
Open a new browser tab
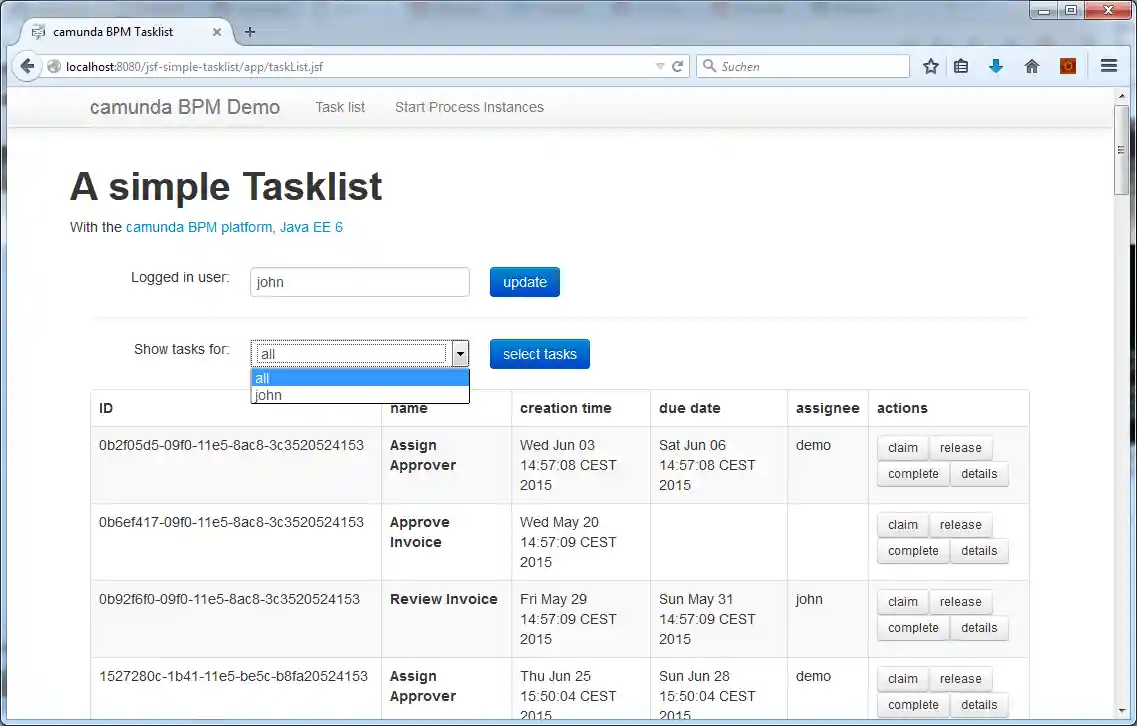pos(250,32)
